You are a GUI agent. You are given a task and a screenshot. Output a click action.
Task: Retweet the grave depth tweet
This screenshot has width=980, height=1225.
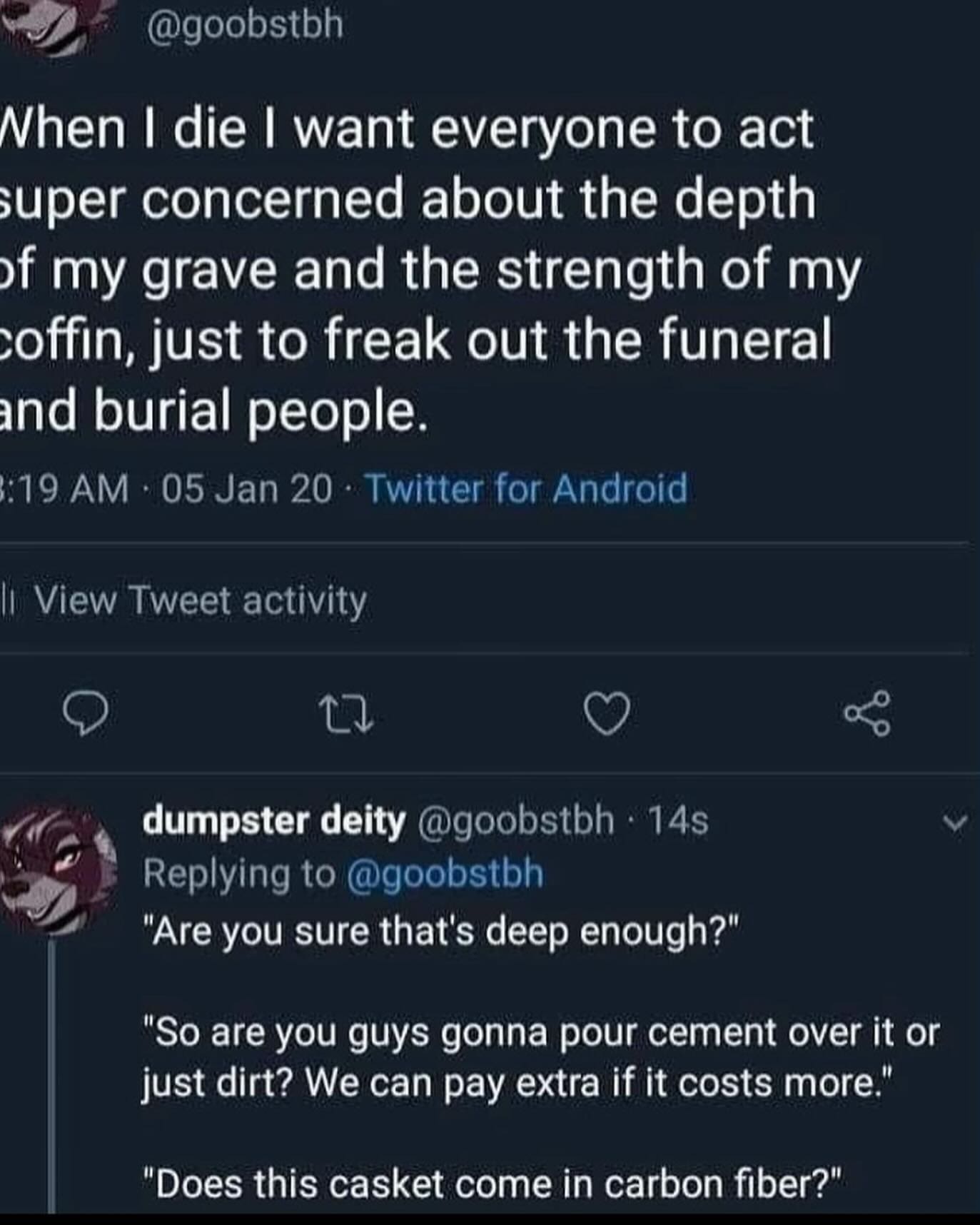click(345, 713)
